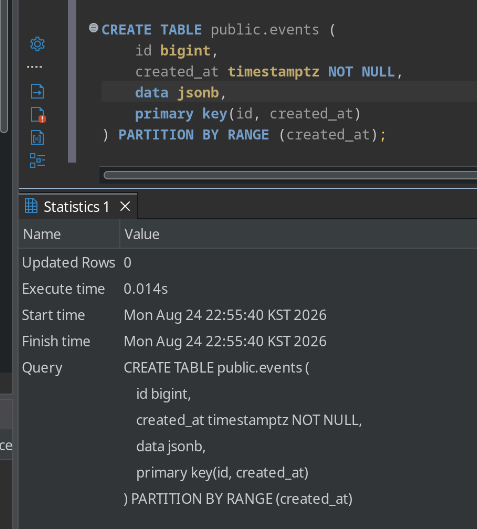The height and width of the screenshot is (529, 477).
Task: Select the Finish time row value
Action: point(225,341)
